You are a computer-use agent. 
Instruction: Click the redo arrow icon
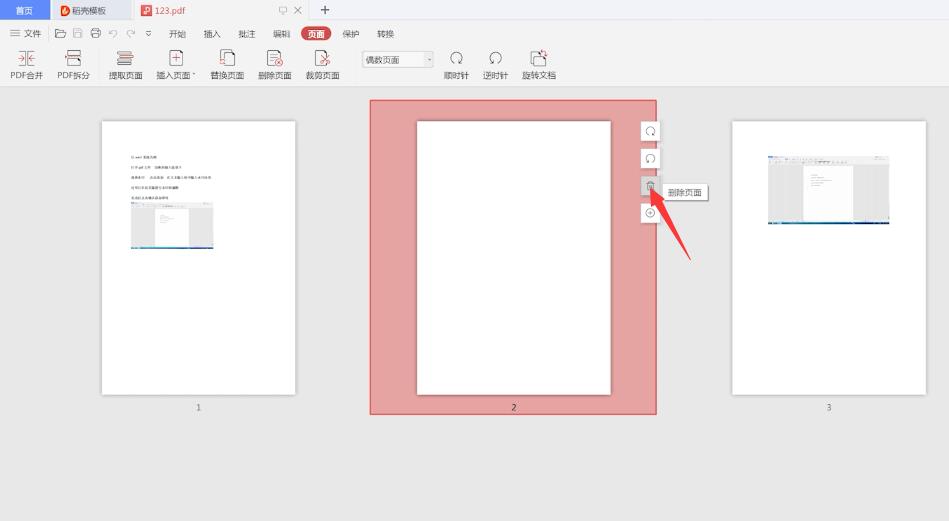pos(131,34)
